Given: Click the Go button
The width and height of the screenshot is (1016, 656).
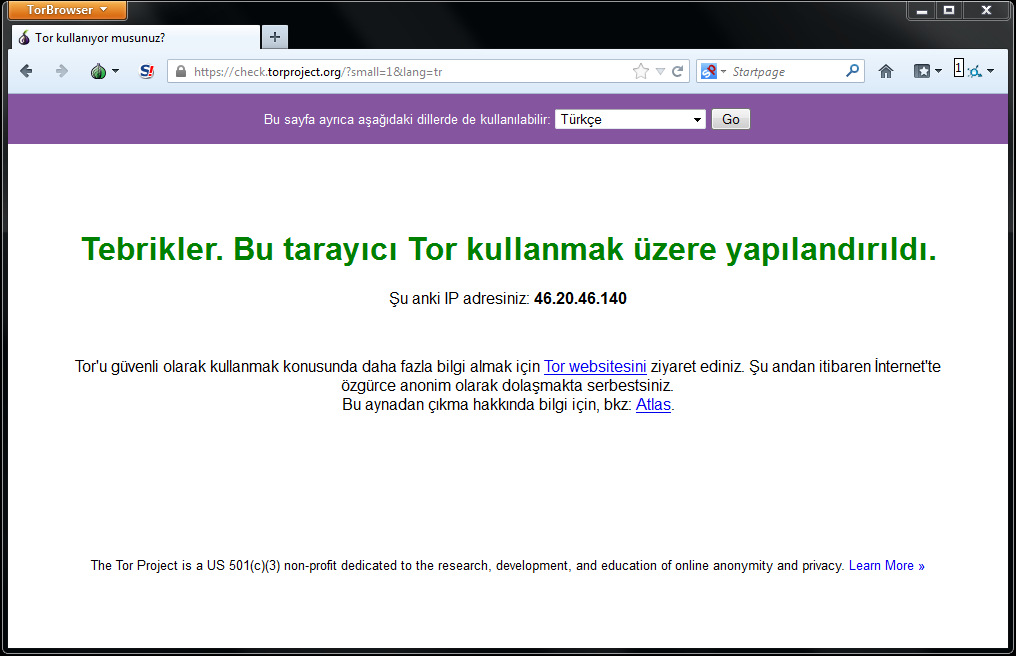Looking at the screenshot, I should click(731, 119).
